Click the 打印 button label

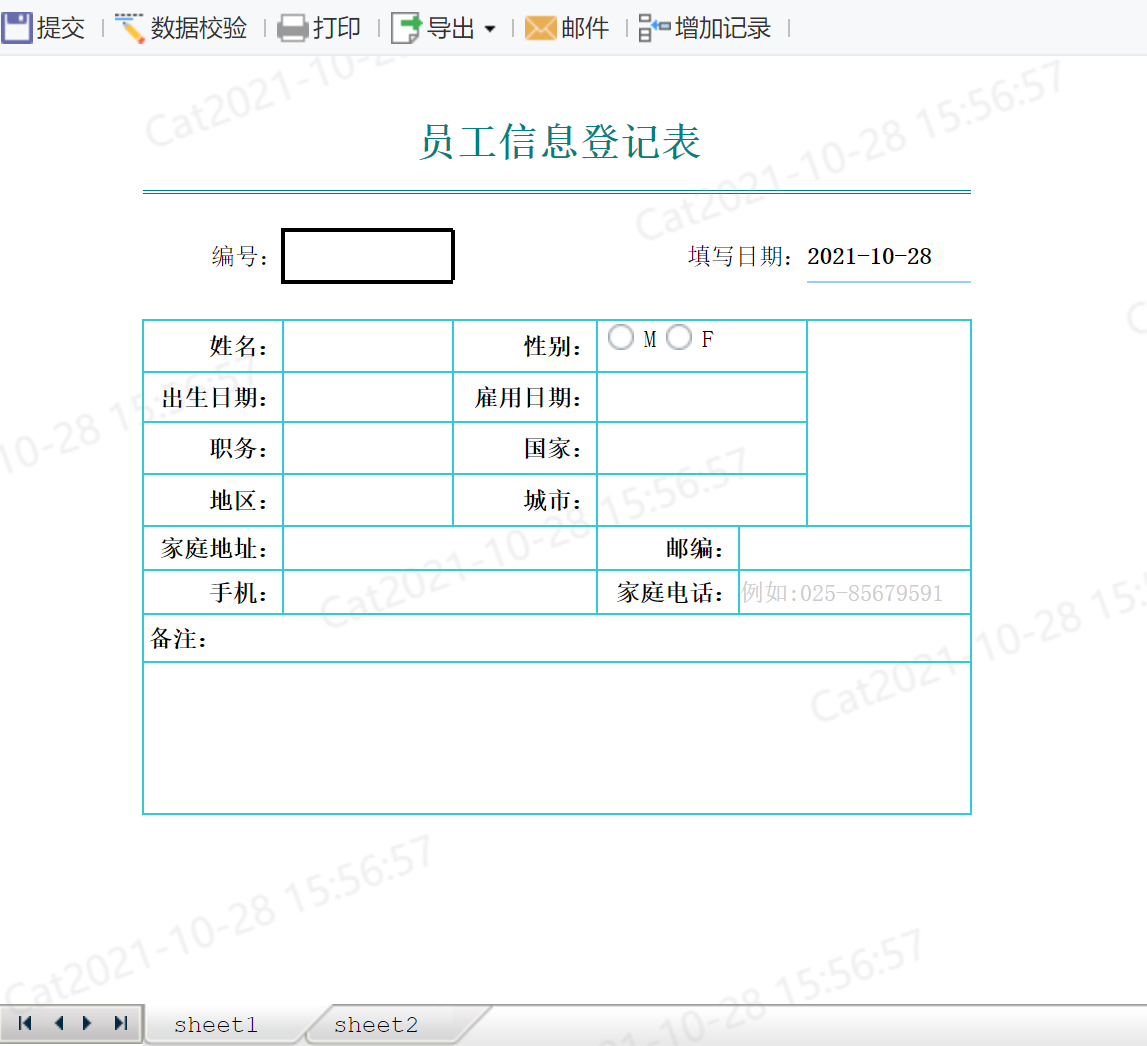(337, 29)
